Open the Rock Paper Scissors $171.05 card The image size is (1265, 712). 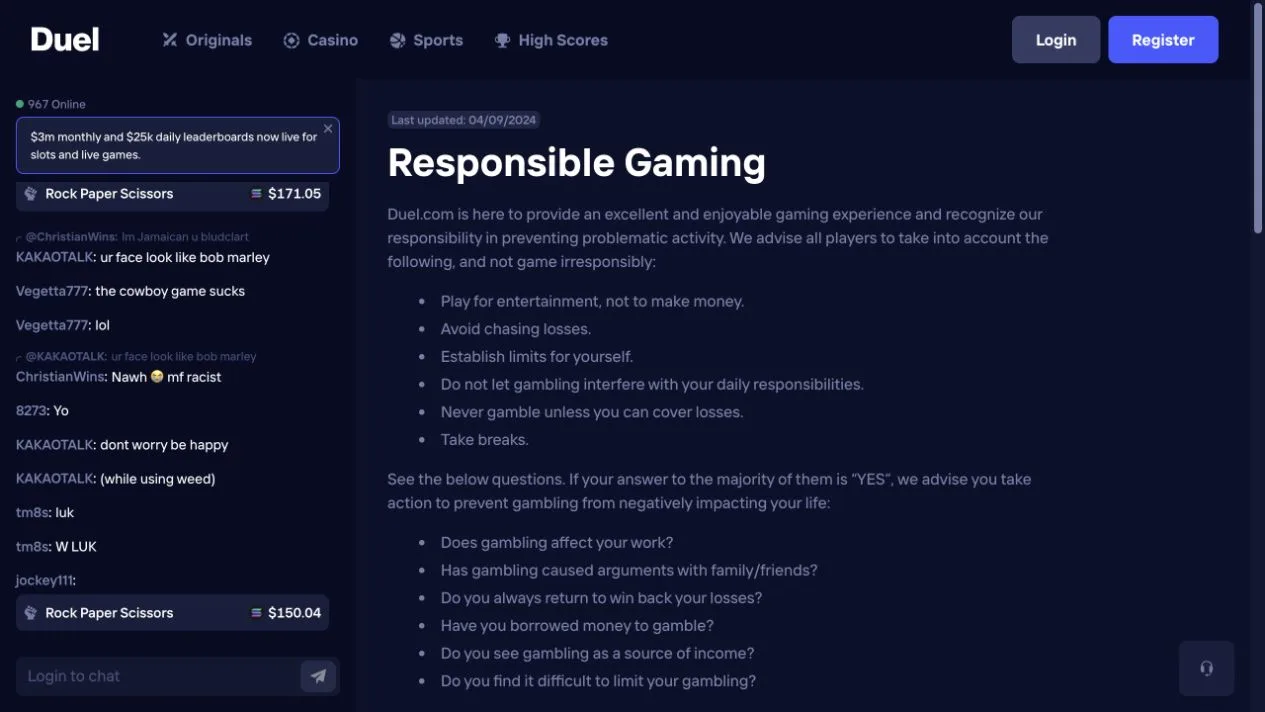click(x=172, y=194)
